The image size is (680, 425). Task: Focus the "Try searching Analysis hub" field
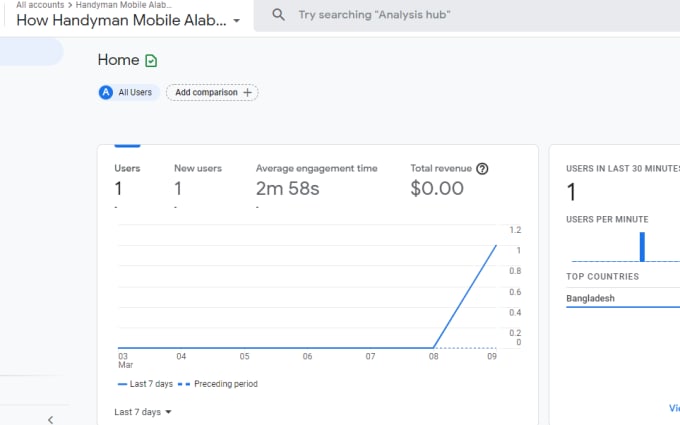point(467,15)
